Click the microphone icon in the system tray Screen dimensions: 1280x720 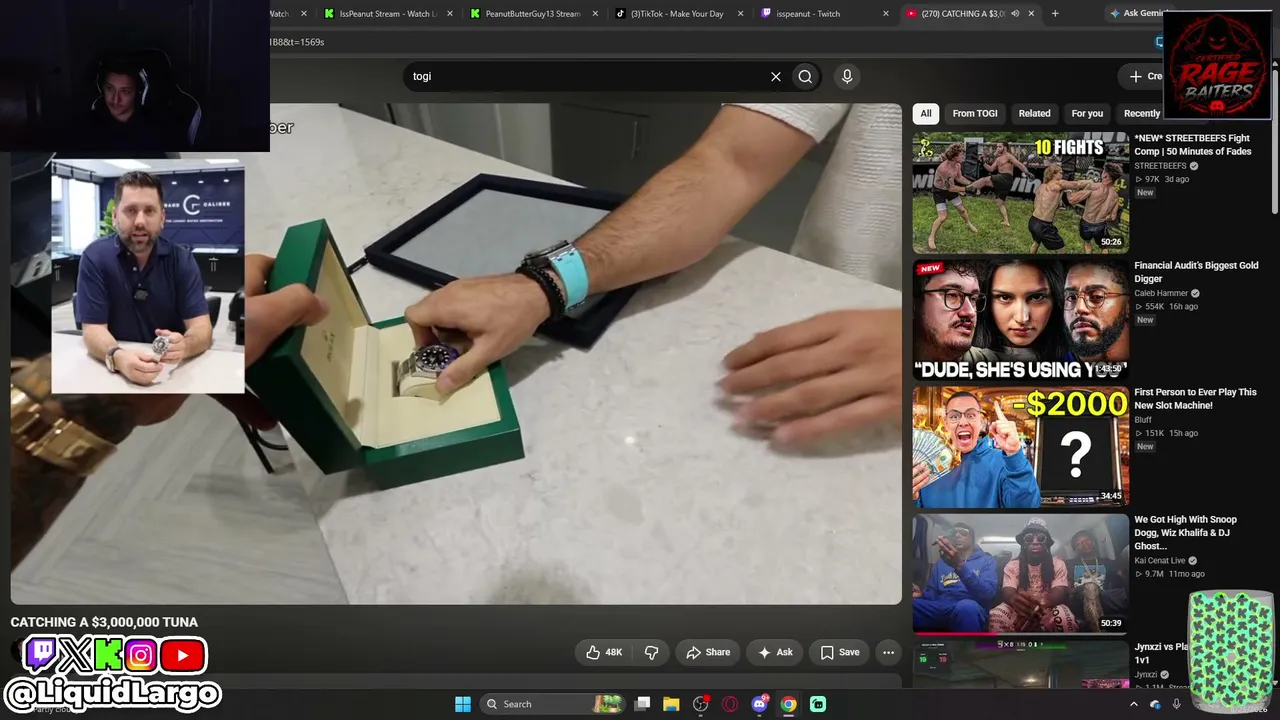click(x=1176, y=704)
